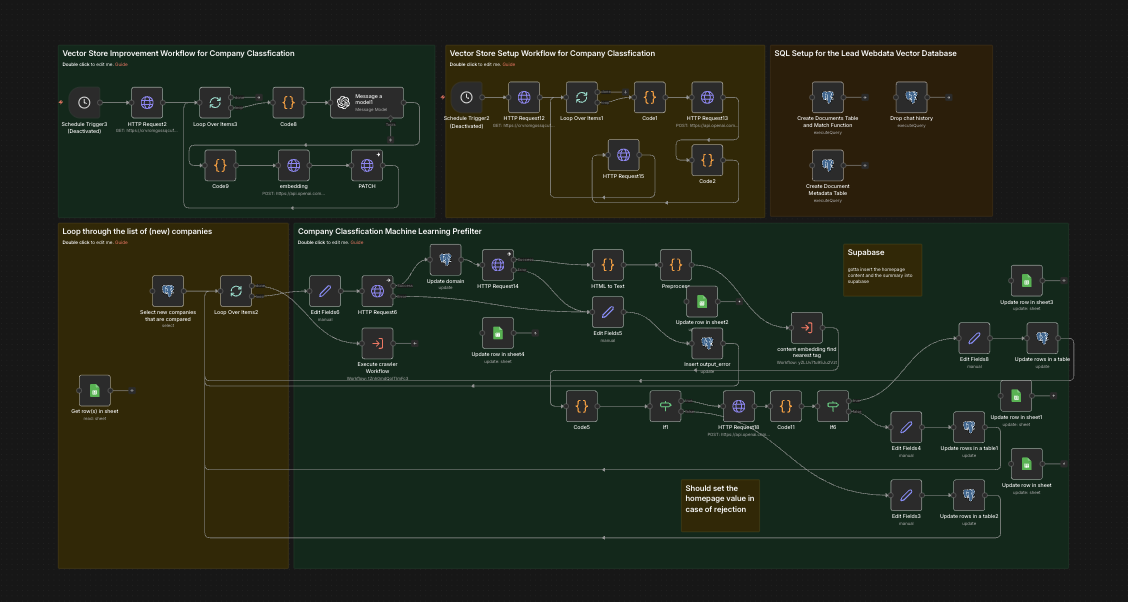Open the Loop Over Items1 node
1128x602 pixels.
coord(581,97)
